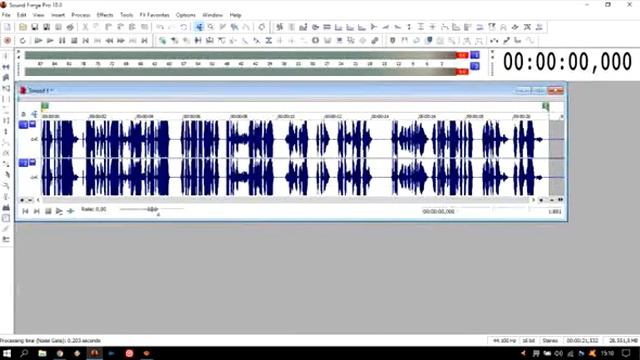Image resolution: width=640 pixels, height=360 pixels.
Task: Open the Insert menu
Action: pyautogui.click(x=58, y=15)
